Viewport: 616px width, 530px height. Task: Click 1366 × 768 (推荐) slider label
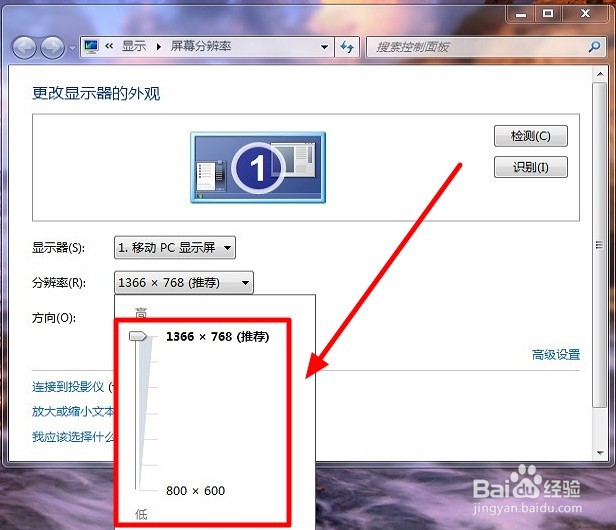pos(218,337)
